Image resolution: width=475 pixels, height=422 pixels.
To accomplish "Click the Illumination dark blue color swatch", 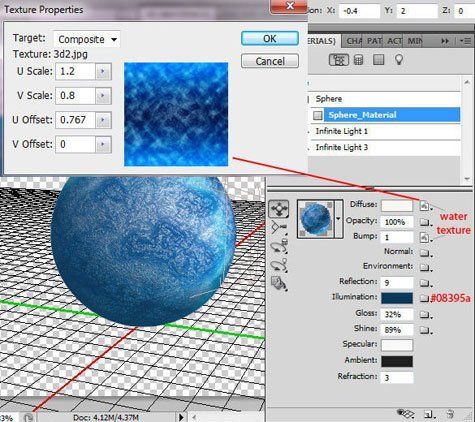I will tap(397, 298).
